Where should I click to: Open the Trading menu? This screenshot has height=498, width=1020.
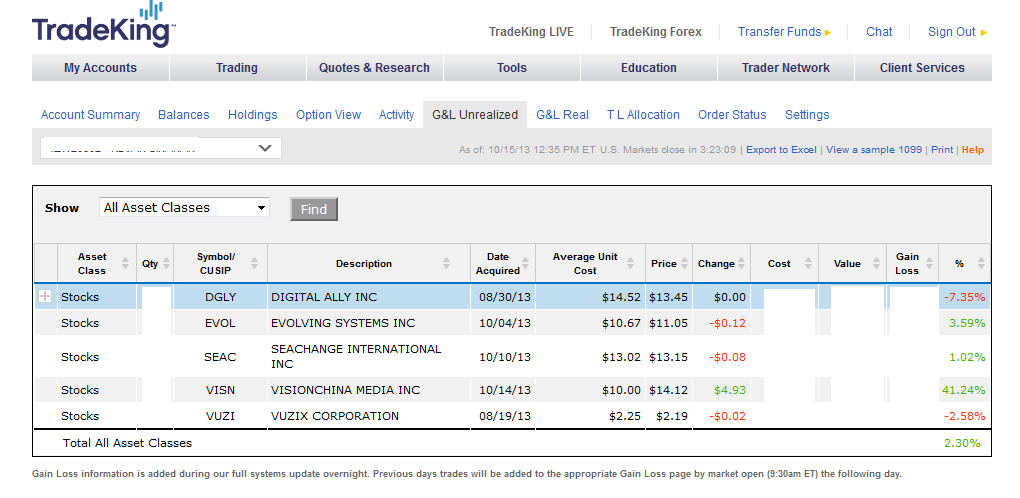click(237, 68)
